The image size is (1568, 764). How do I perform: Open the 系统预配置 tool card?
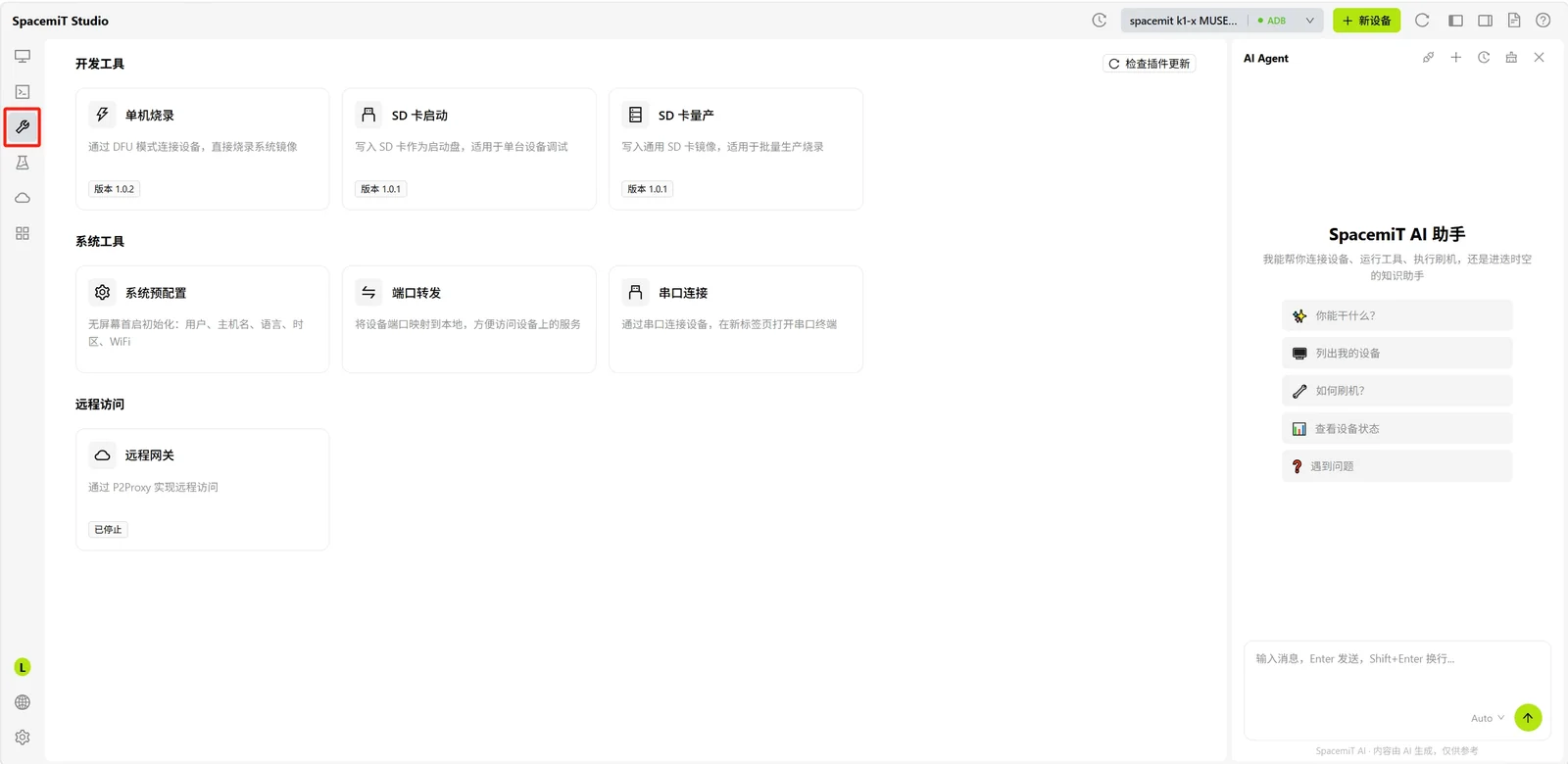point(202,319)
